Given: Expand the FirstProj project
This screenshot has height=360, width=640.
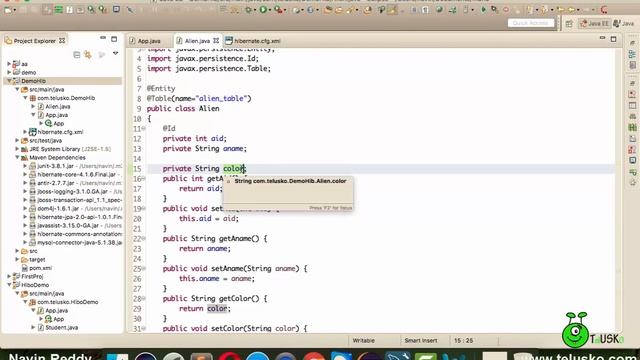Looking at the screenshot, I should pos(9,276).
